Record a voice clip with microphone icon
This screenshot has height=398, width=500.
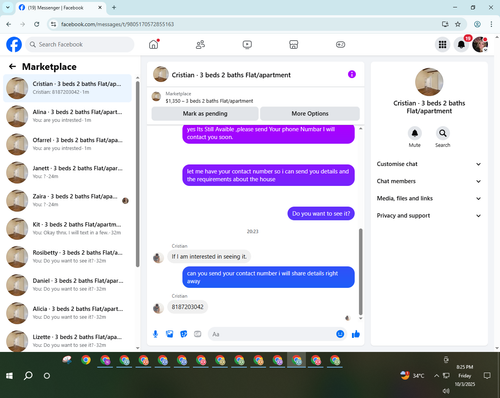click(x=155, y=334)
